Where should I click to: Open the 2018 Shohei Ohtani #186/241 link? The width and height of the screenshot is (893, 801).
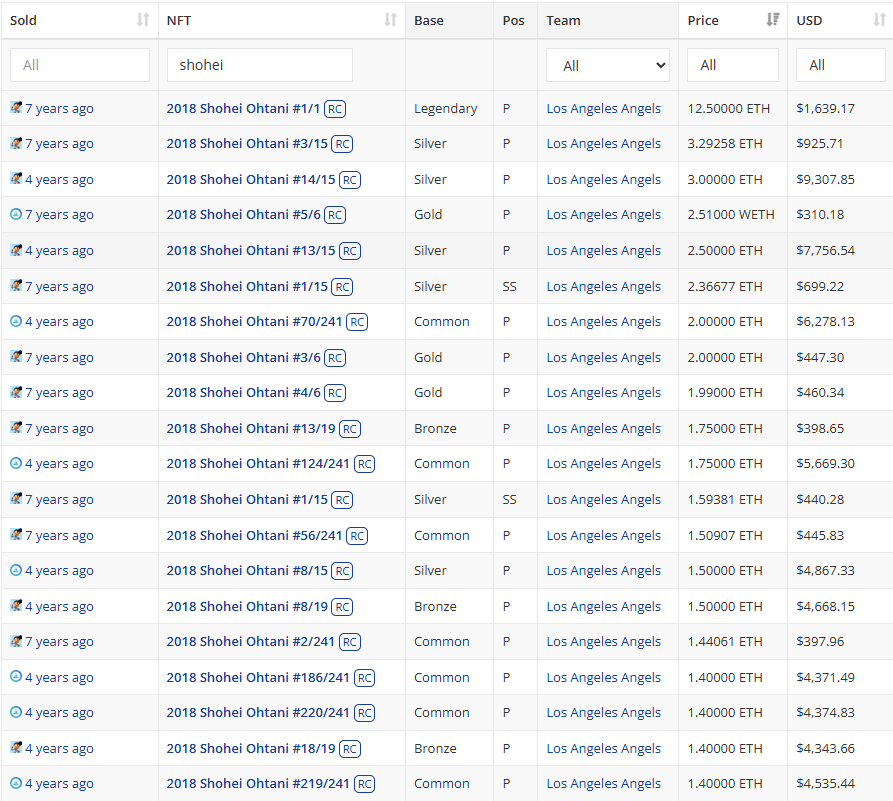coord(258,677)
